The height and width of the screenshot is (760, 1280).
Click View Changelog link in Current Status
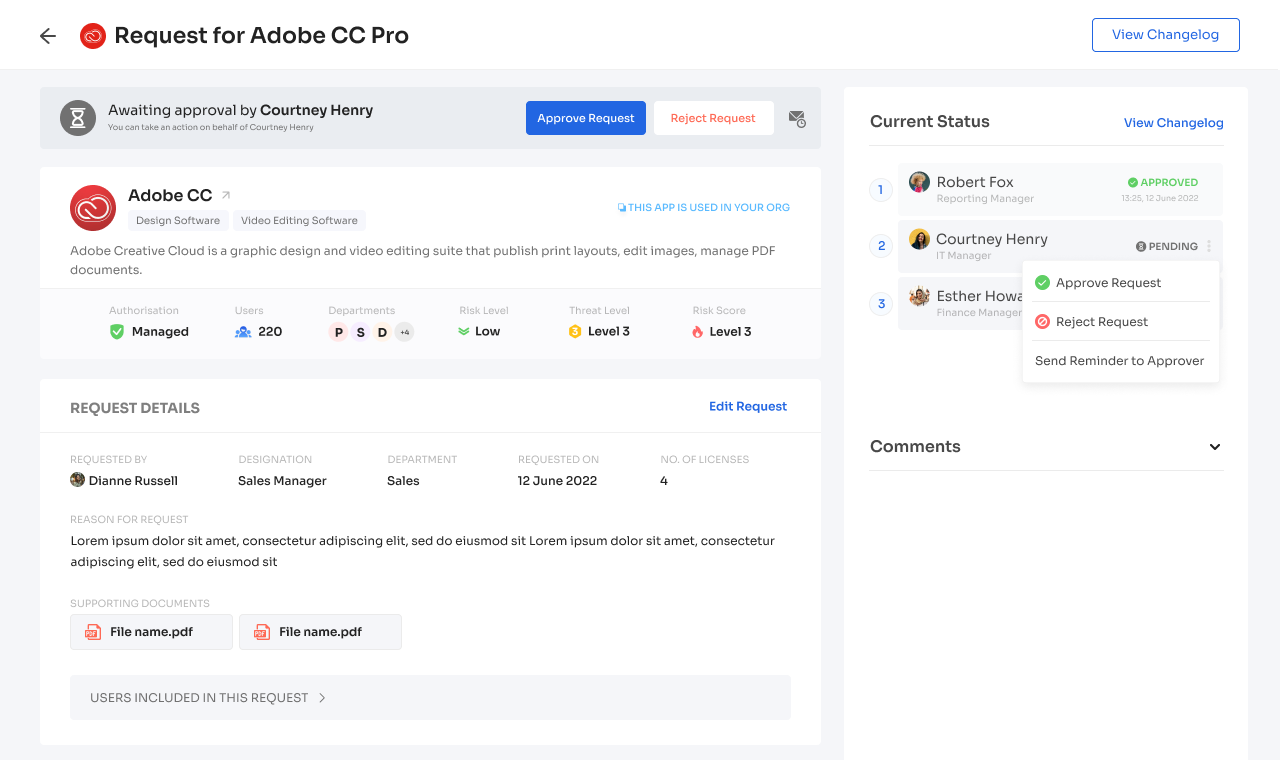[1174, 123]
